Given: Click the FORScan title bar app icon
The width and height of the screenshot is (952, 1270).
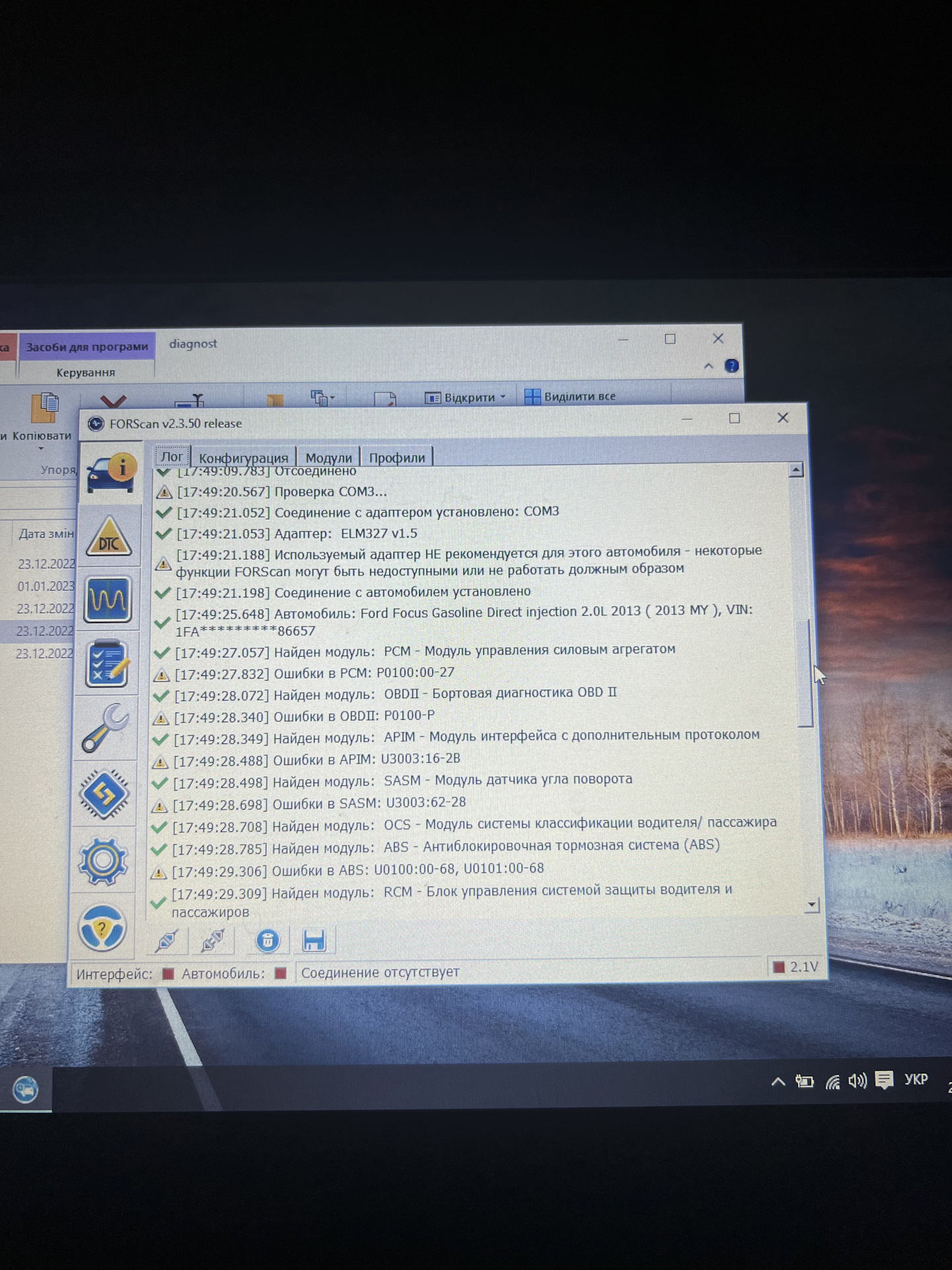Looking at the screenshot, I should (x=96, y=423).
